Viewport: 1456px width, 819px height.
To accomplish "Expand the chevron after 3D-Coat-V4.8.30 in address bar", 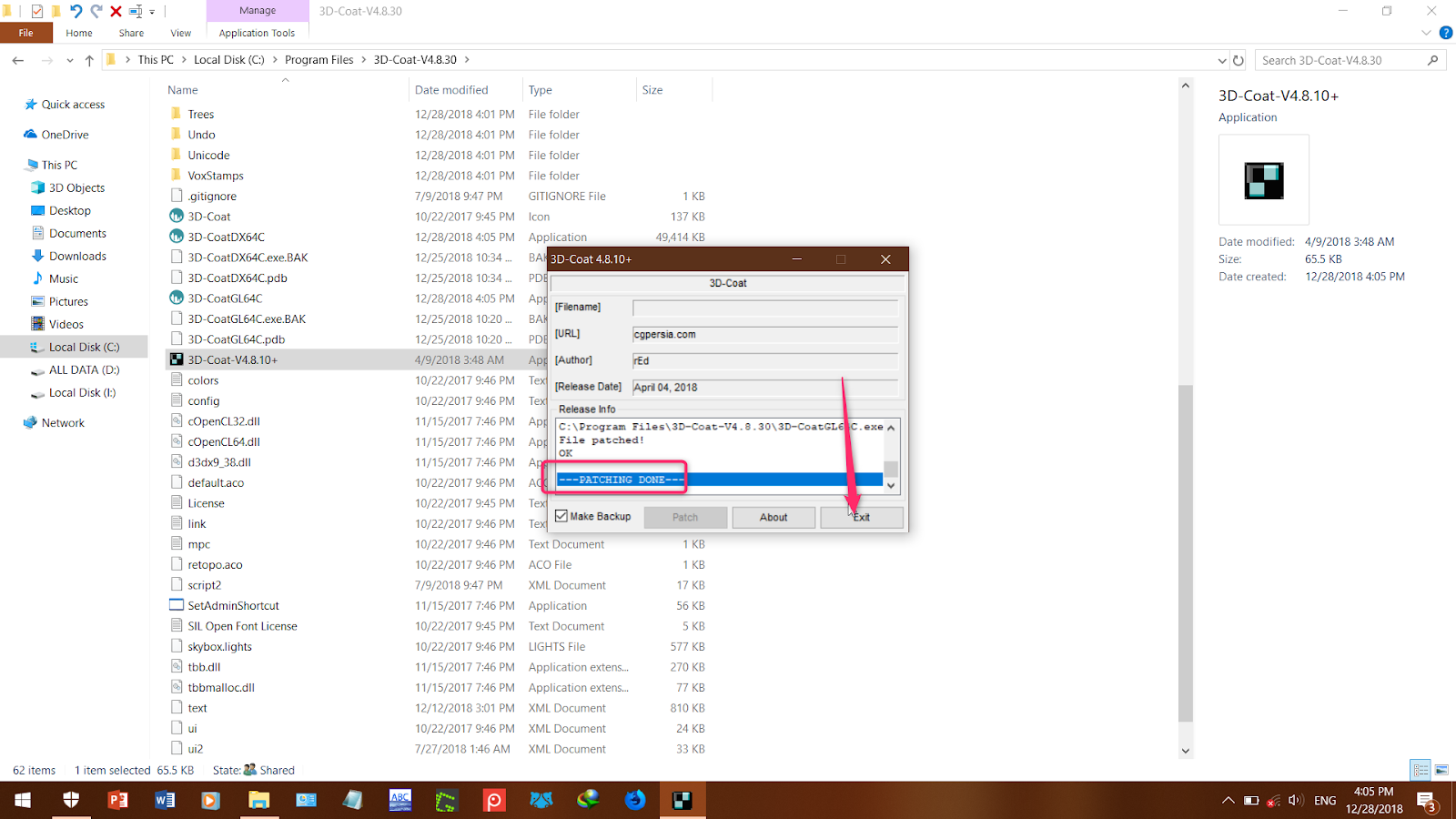I will [468, 60].
